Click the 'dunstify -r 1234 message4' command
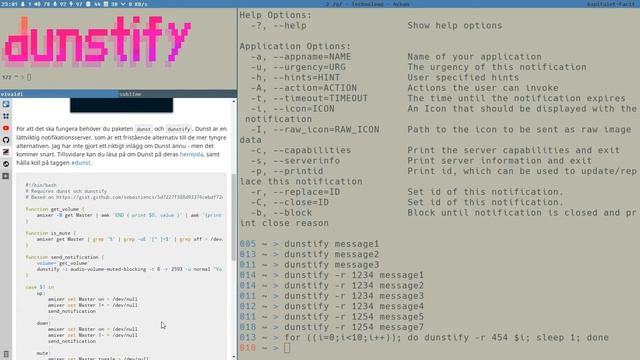This screenshot has height=360, width=640. (x=354, y=307)
